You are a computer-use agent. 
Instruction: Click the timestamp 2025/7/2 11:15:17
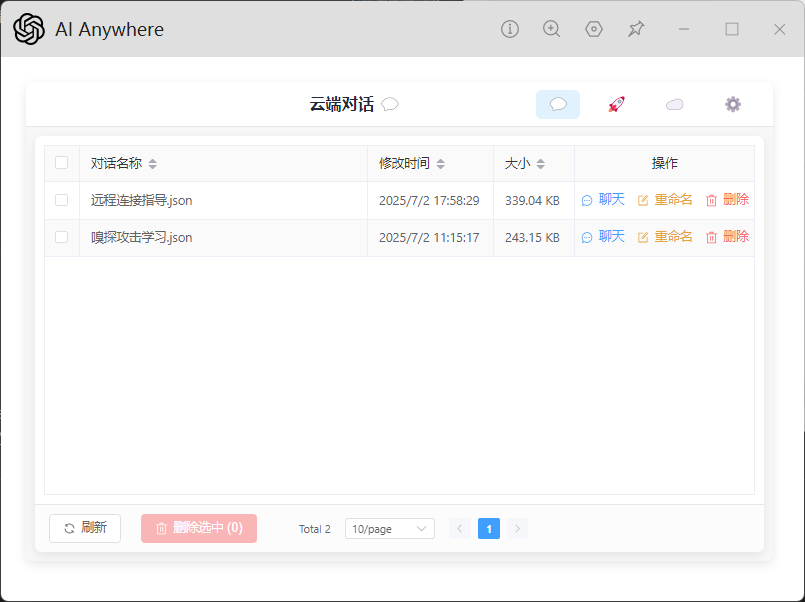pos(429,237)
